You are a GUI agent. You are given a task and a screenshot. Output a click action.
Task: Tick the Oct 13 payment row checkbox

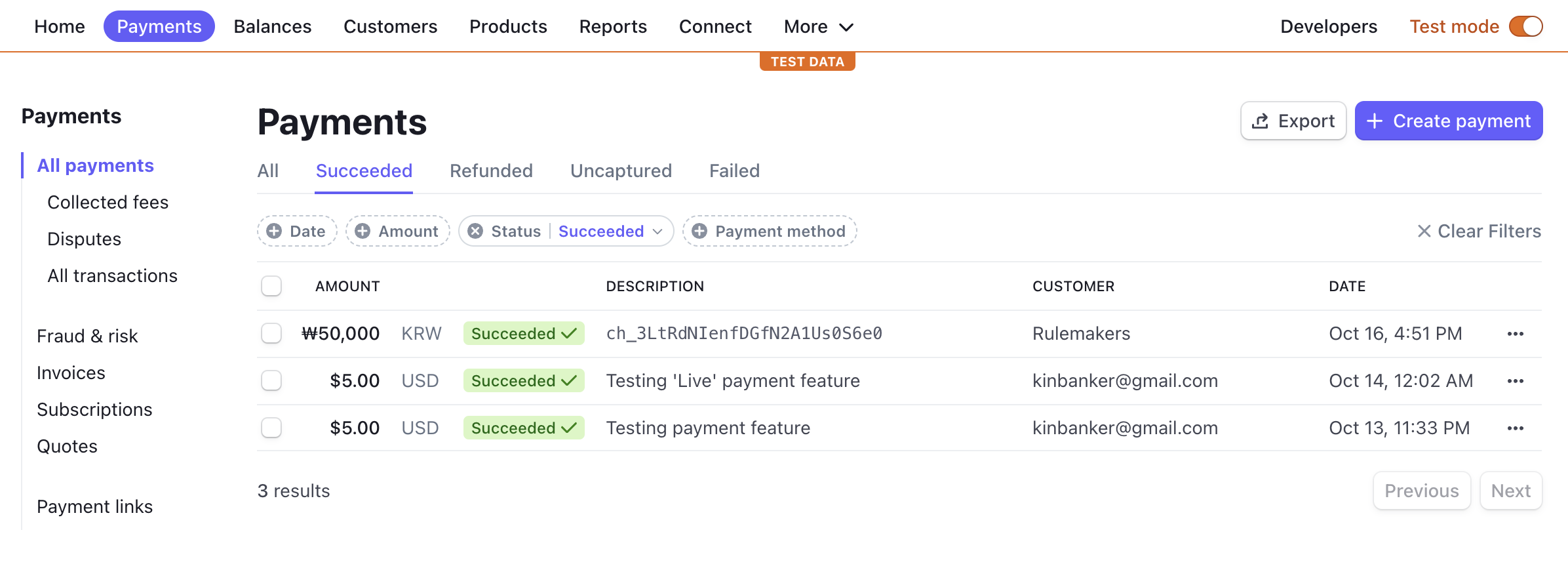click(271, 428)
